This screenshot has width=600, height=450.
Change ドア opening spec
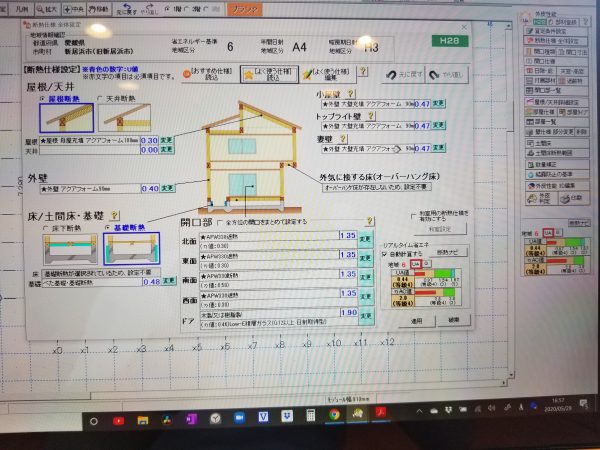(366, 316)
